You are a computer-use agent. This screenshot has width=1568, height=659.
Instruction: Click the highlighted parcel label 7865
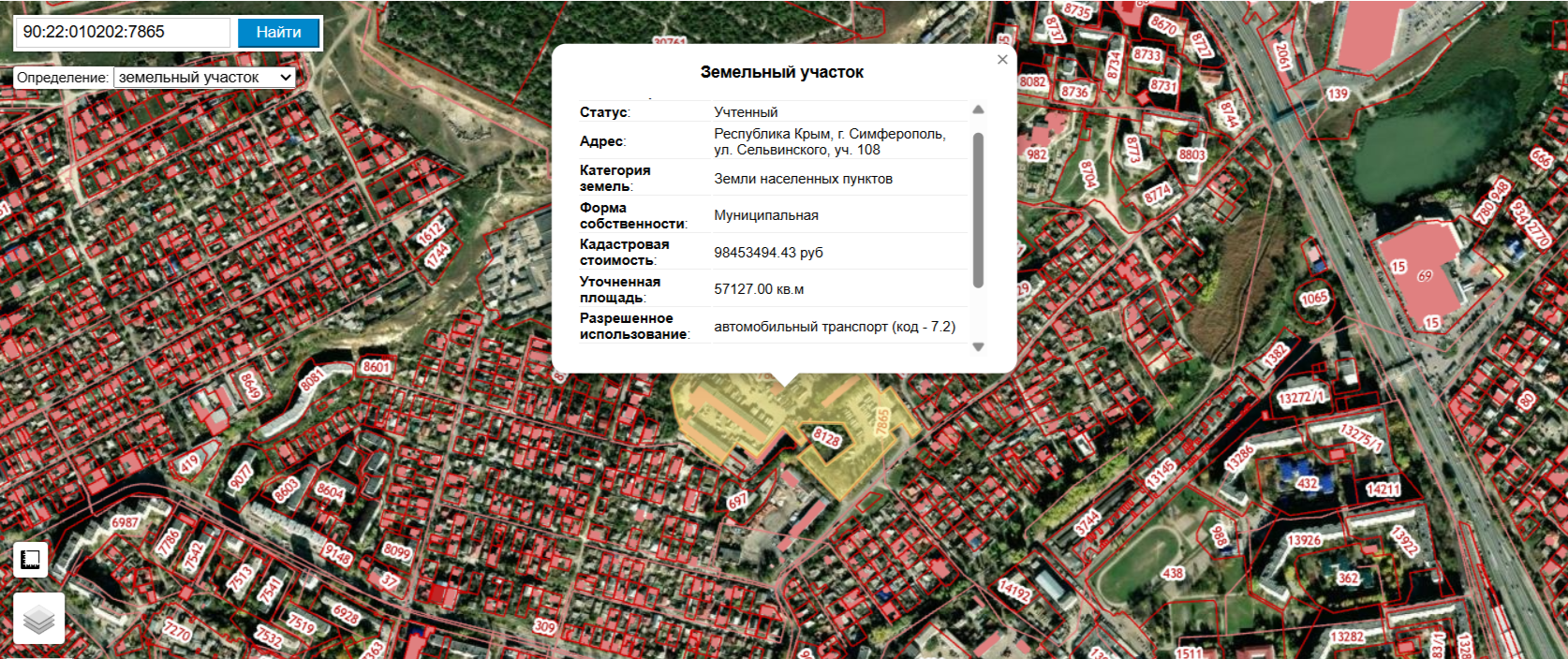pos(882,421)
